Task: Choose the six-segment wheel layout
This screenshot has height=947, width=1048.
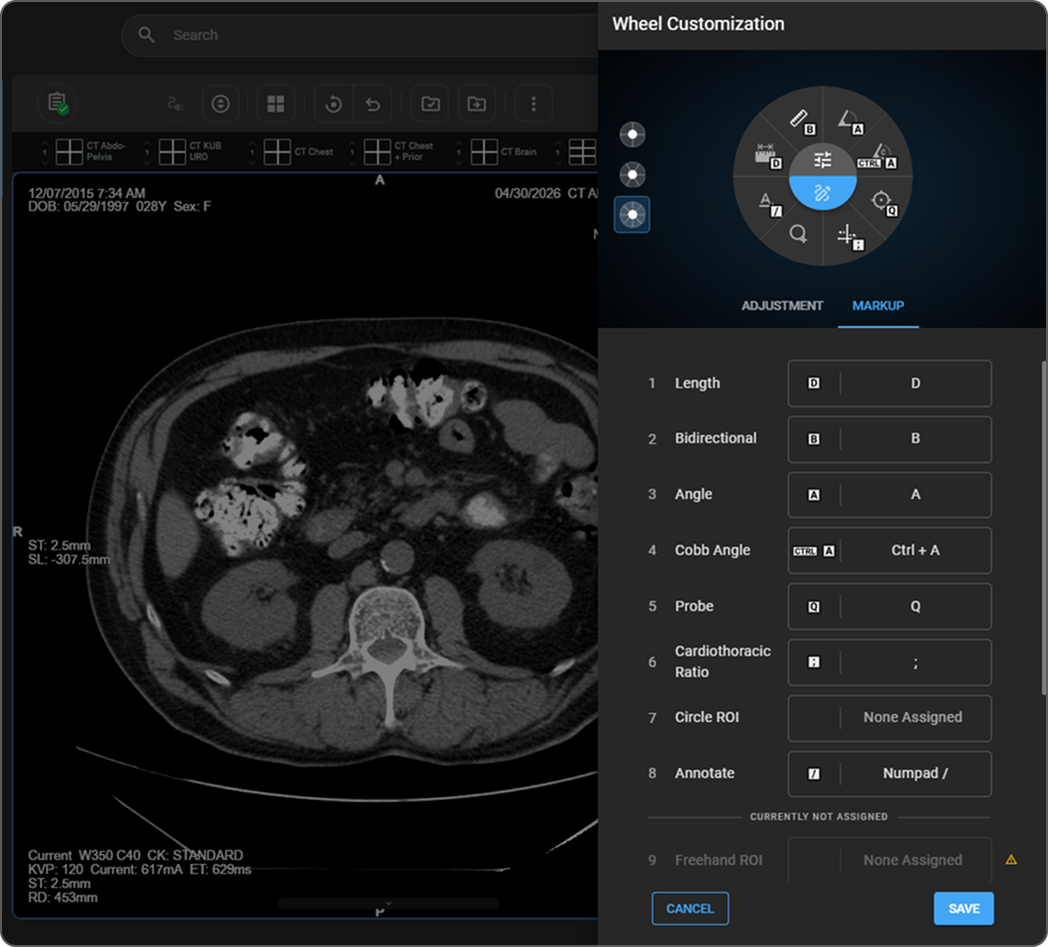Action: tap(632, 174)
